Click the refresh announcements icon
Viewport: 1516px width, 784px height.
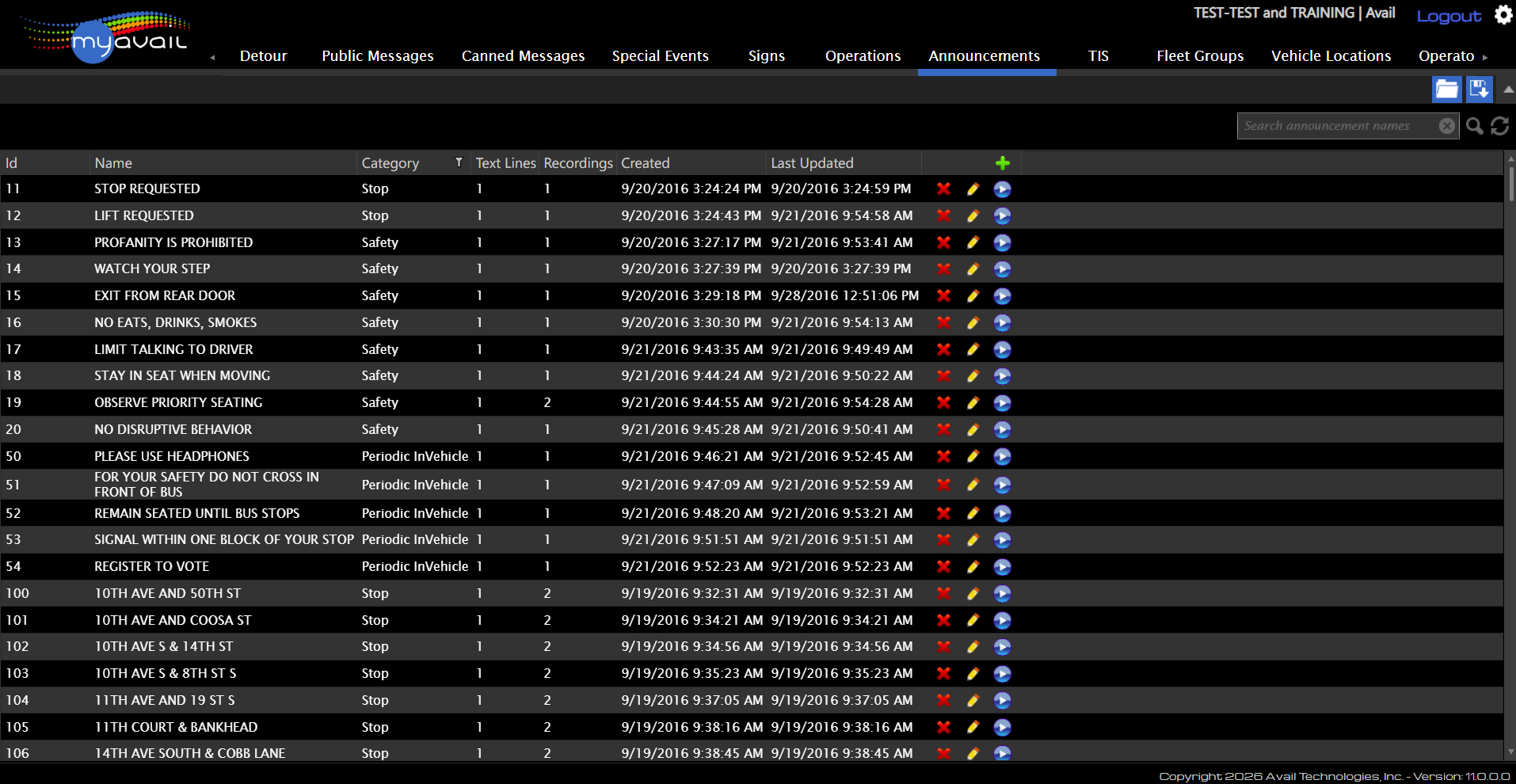coord(1499,126)
